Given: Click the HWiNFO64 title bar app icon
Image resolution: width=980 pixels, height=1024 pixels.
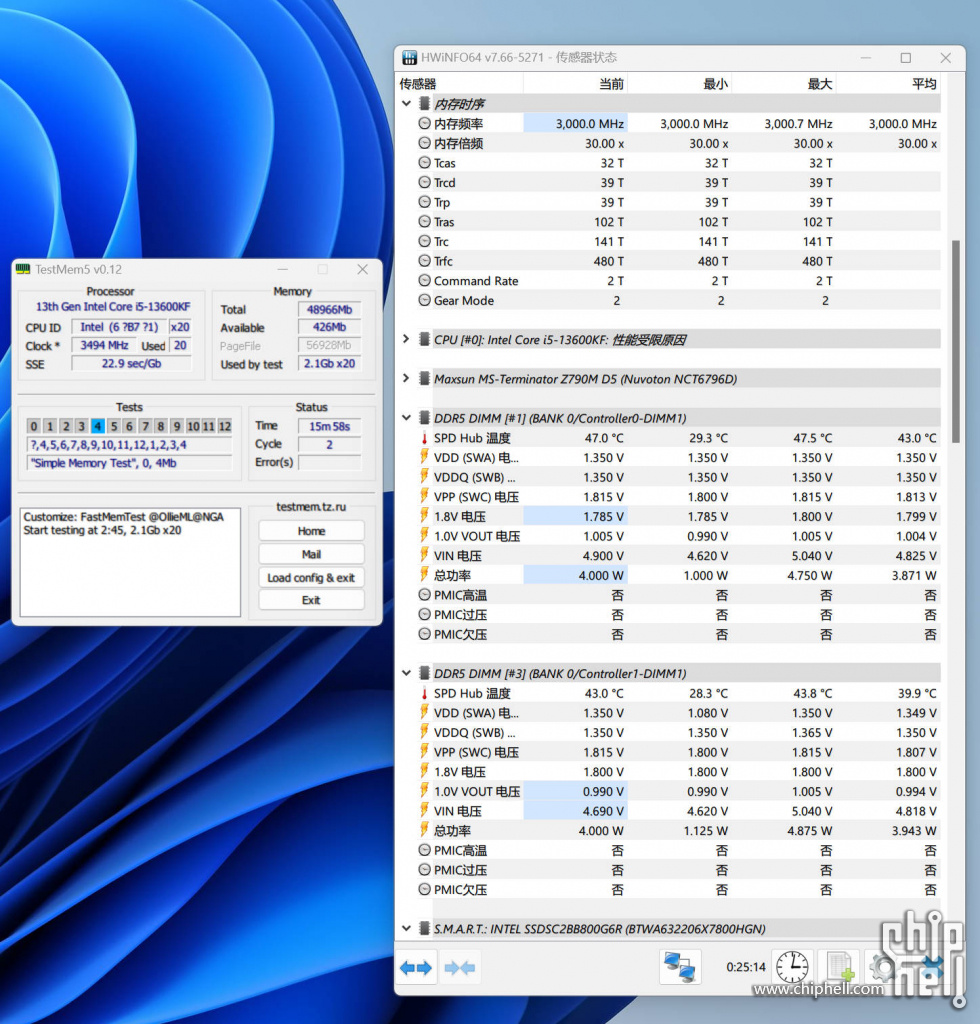Looking at the screenshot, I should 409,57.
